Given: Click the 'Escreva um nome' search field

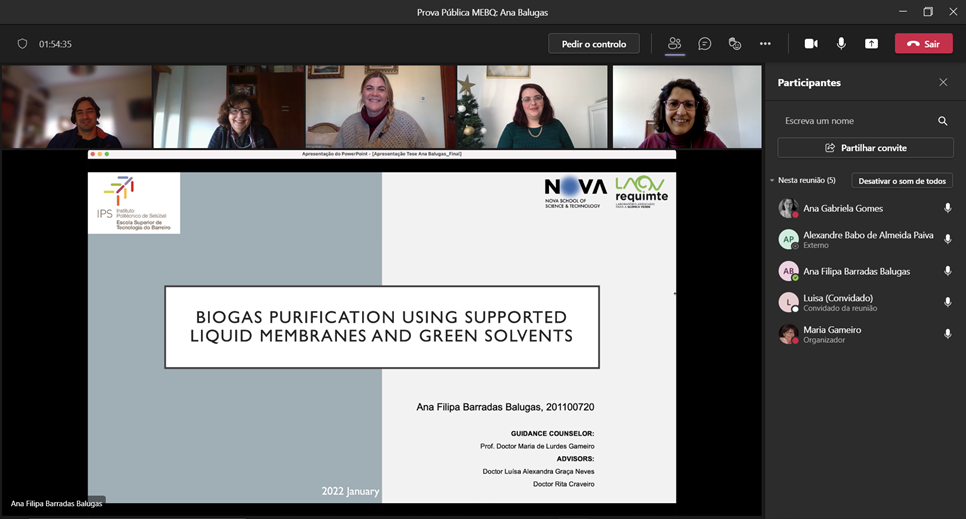Looking at the screenshot, I should (855, 121).
